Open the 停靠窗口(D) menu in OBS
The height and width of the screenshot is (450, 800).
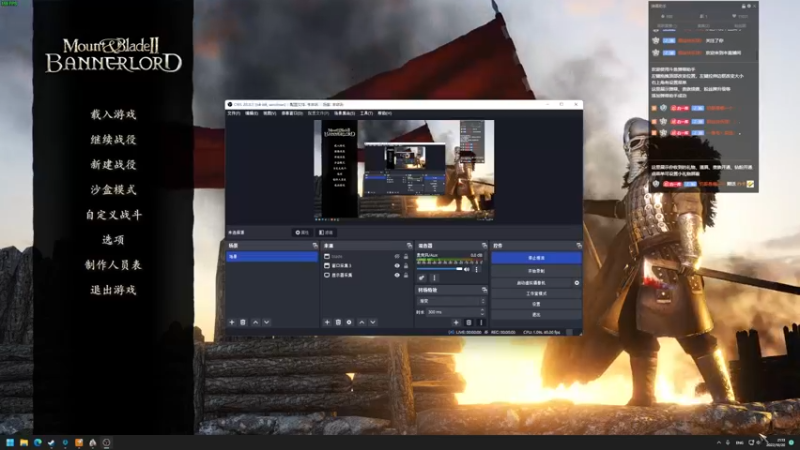click(x=292, y=113)
